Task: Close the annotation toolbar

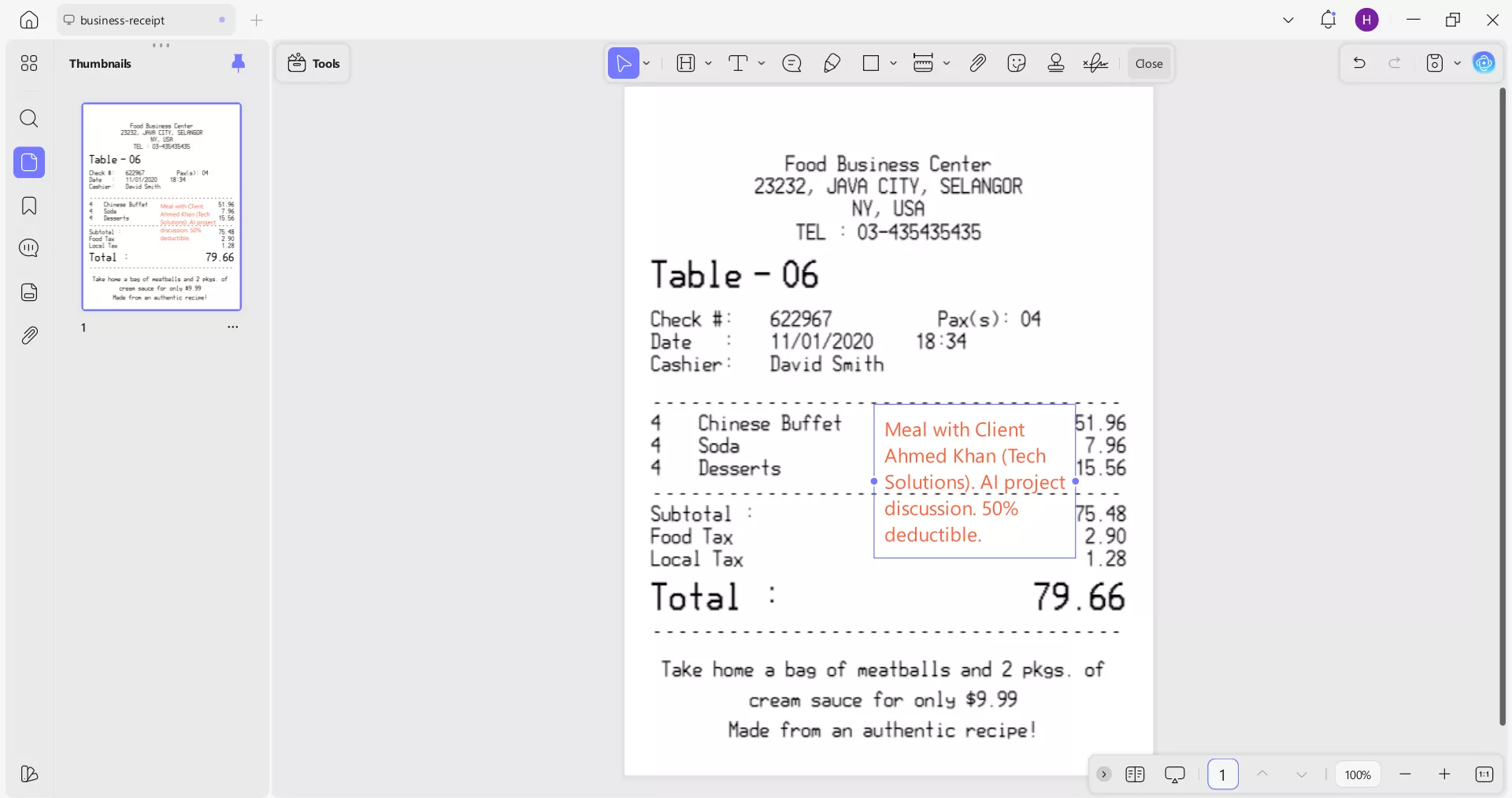Action: [x=1149, y=63]
